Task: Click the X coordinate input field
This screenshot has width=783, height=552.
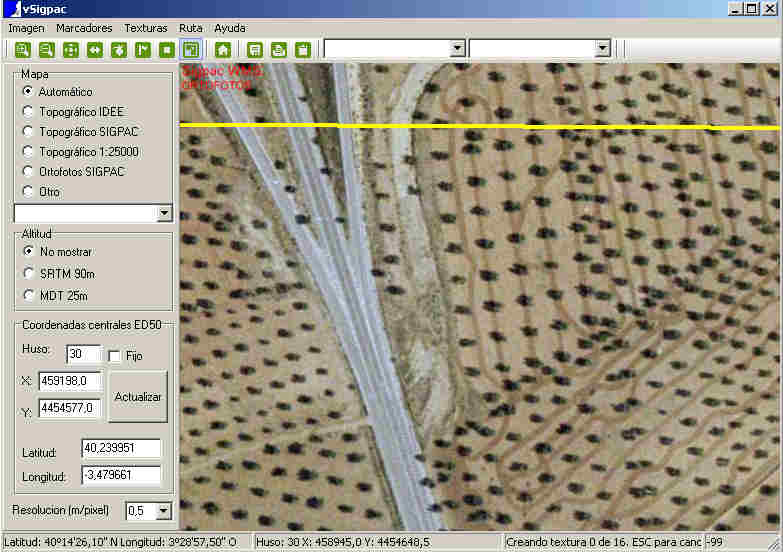Action: tap(70, 381)
